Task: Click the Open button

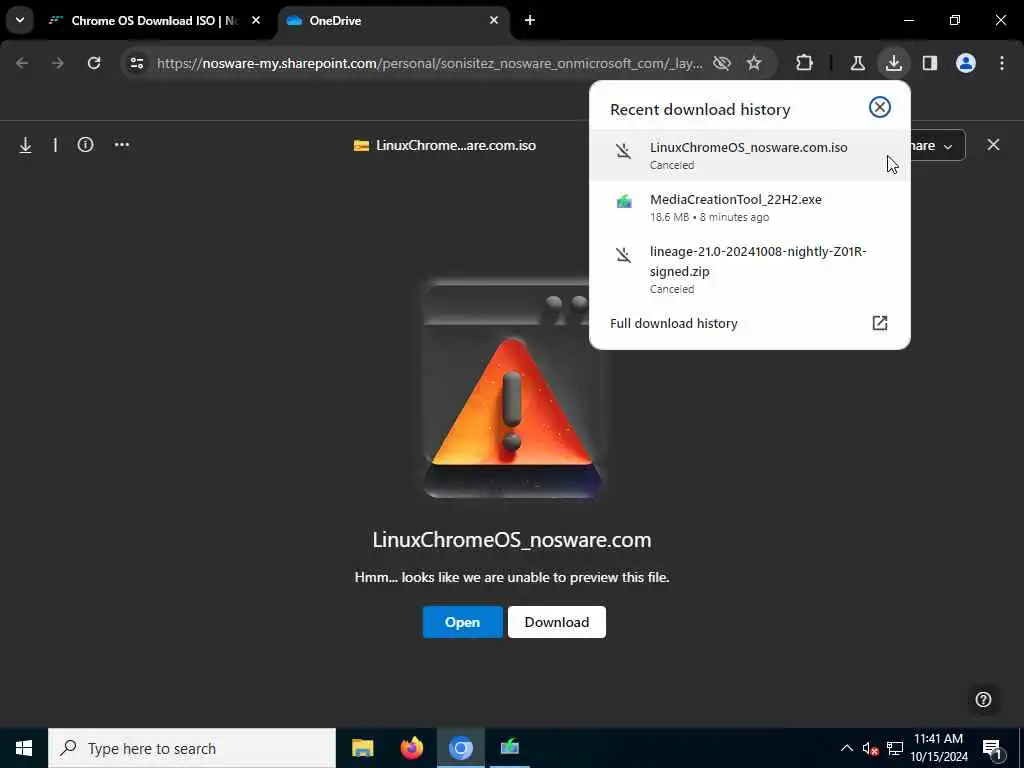Action: click(x=462, y=622)
